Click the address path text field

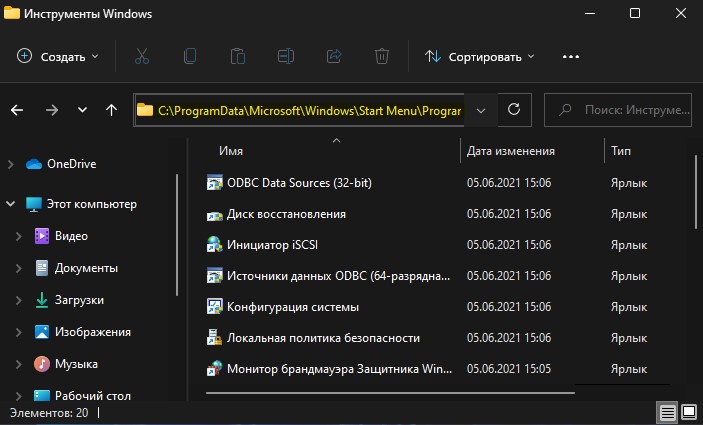(x=309, y=110)
